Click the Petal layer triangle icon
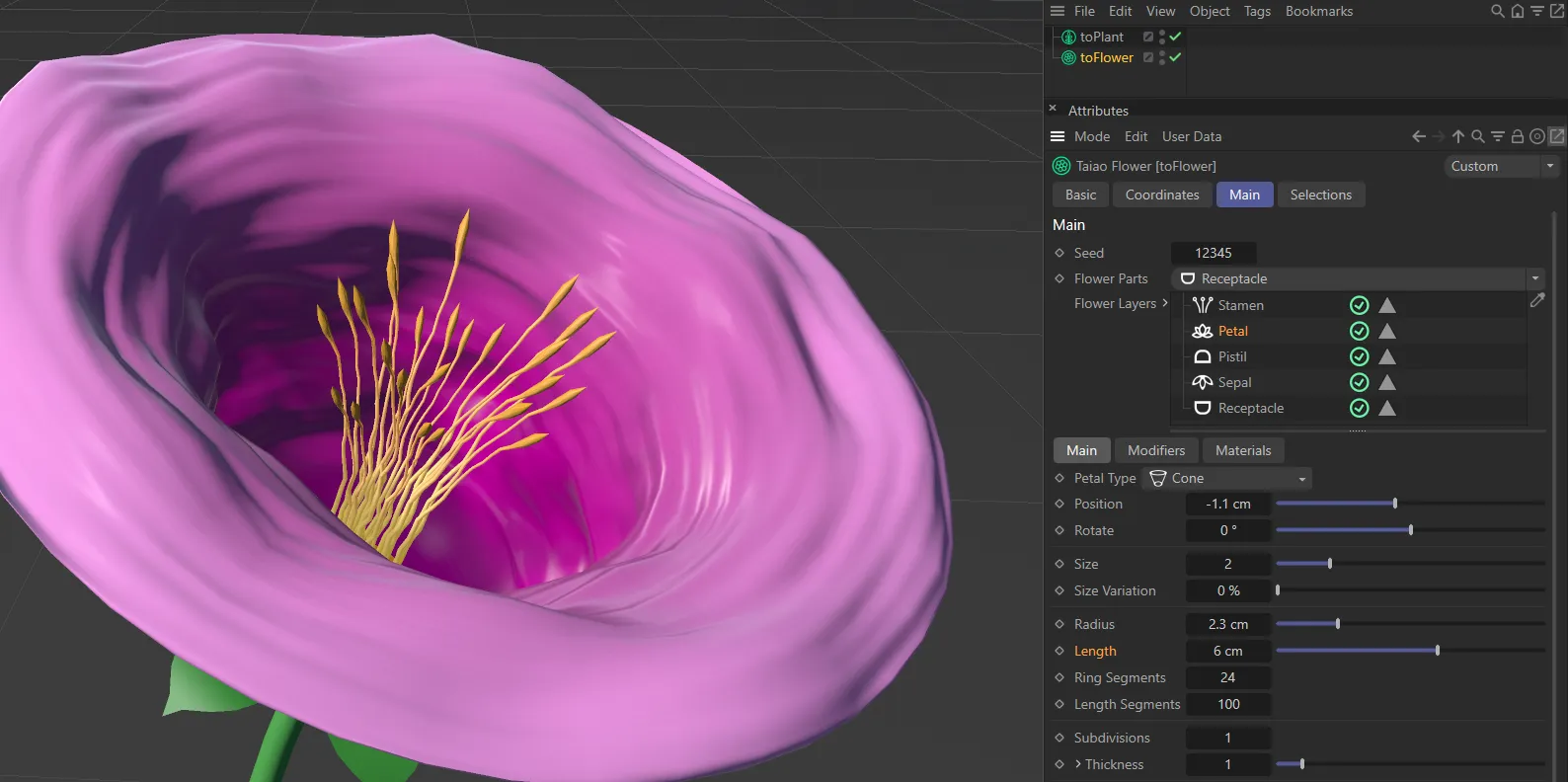1568x782 pixels. [1387, 331]
